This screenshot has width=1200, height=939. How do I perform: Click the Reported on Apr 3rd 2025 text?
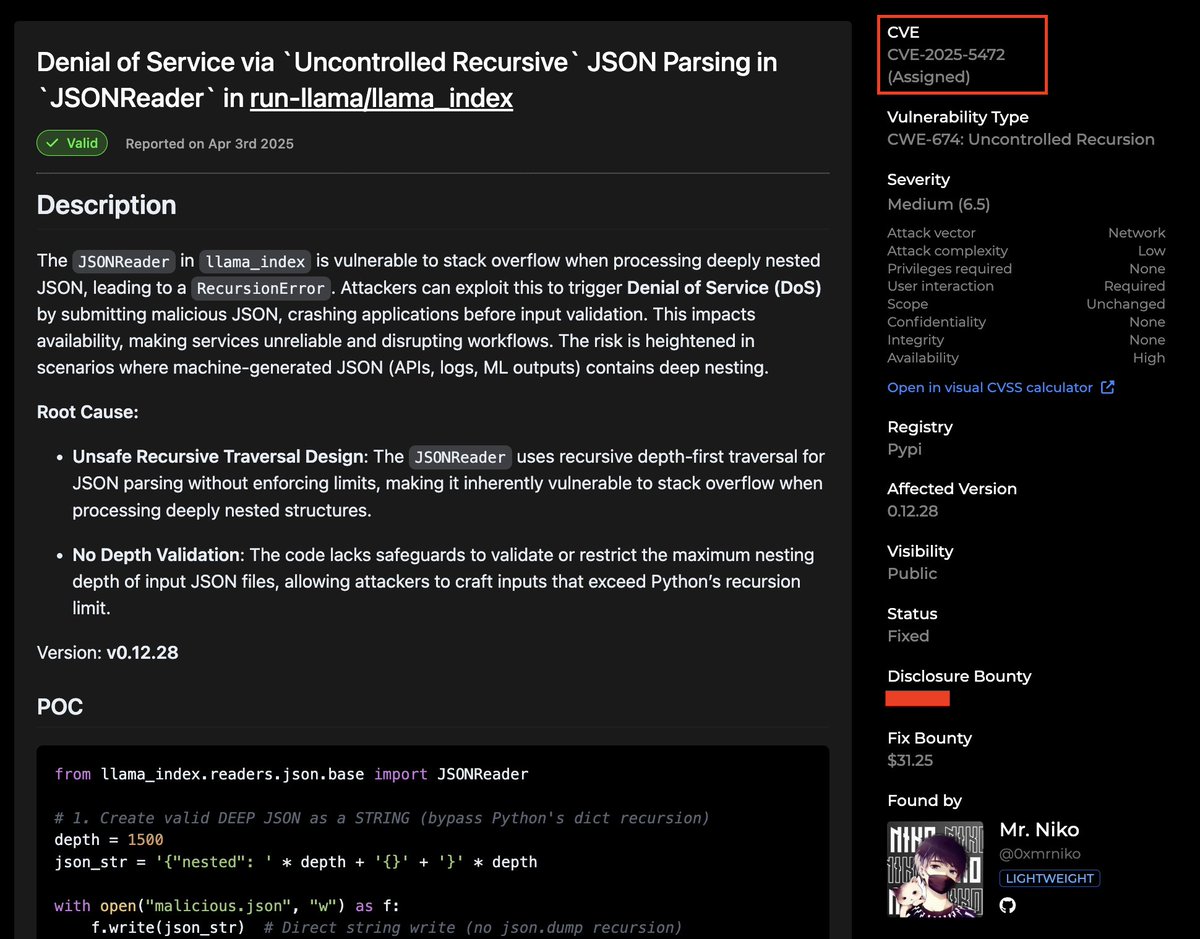tap(209, 143)
